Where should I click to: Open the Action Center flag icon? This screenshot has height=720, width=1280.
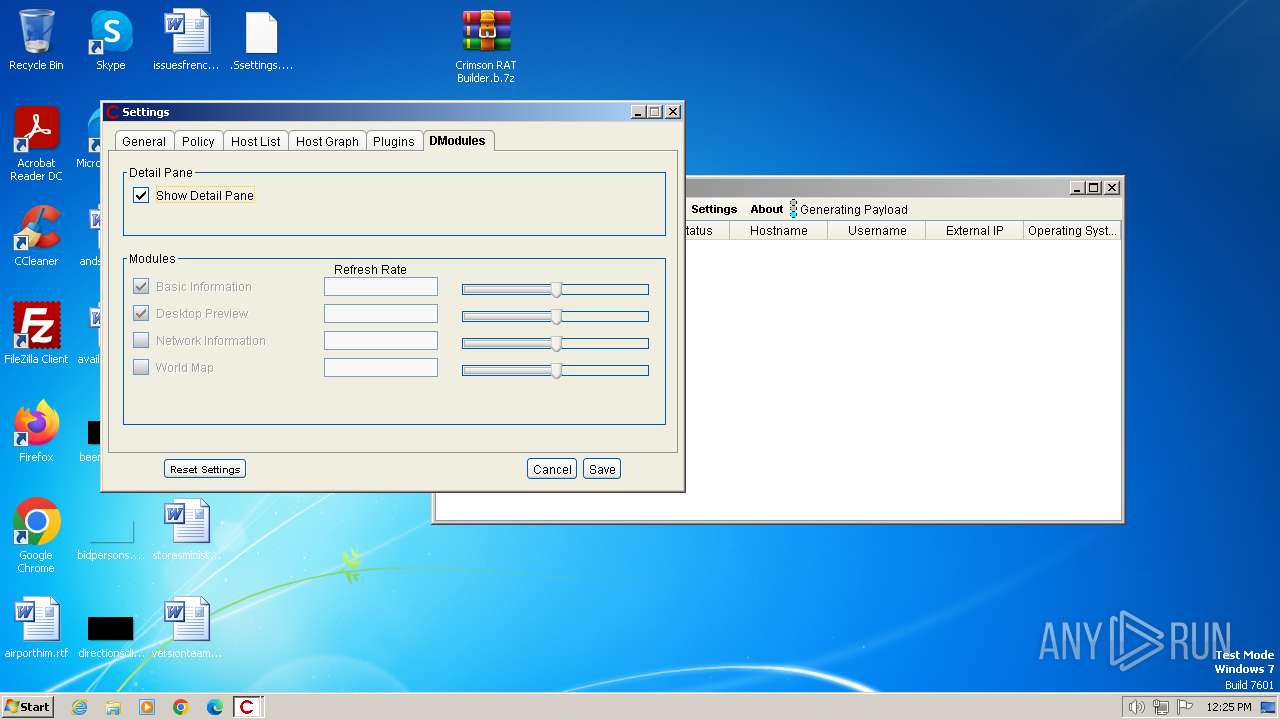pos(1185,707)
